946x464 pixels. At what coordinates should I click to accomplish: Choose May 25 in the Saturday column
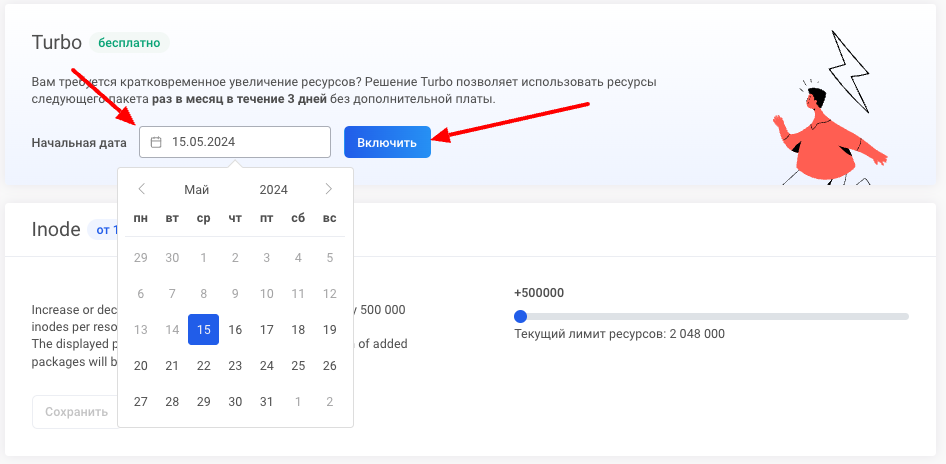[298, 366]
